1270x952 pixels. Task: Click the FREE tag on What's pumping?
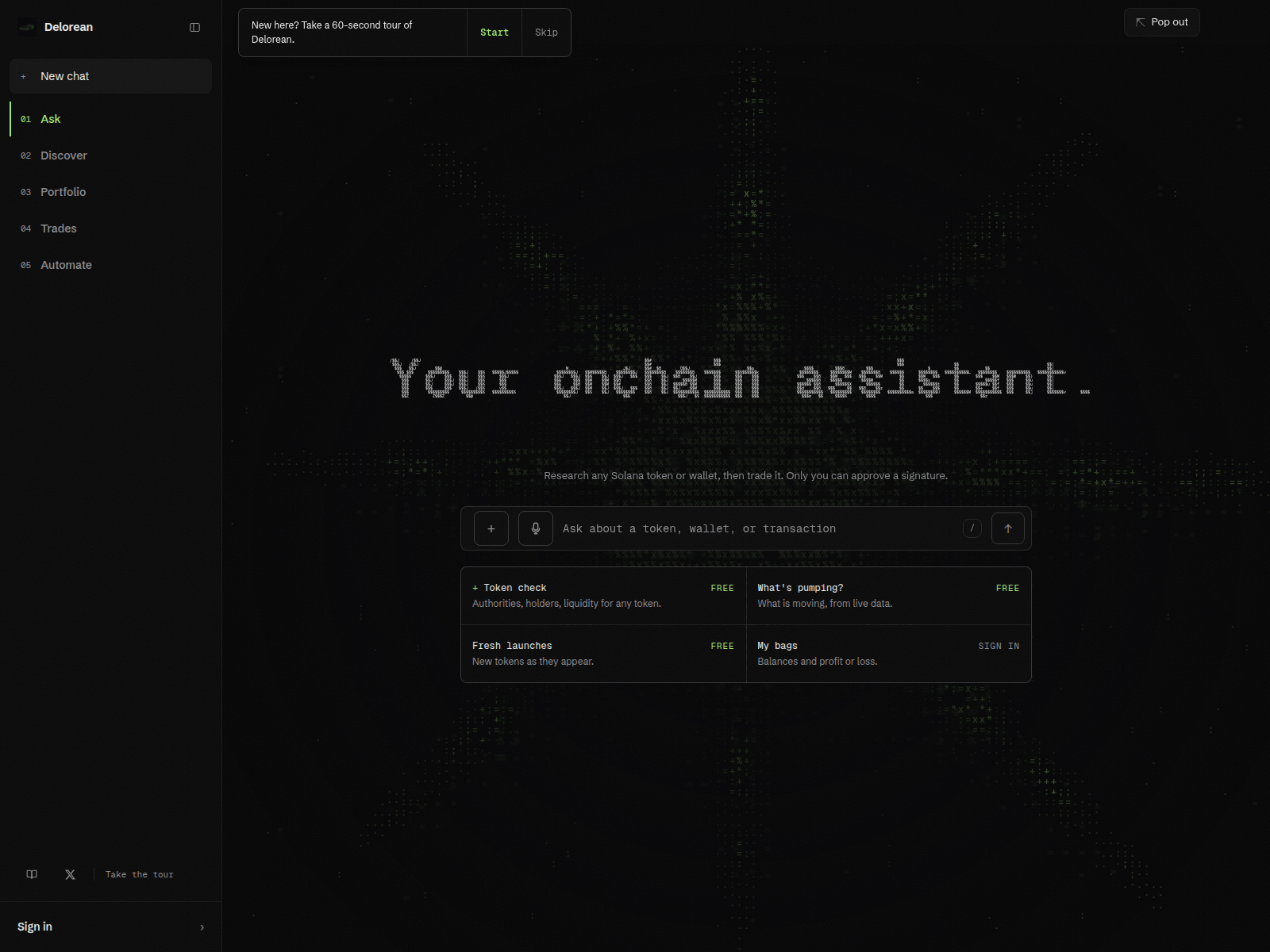1007,588
